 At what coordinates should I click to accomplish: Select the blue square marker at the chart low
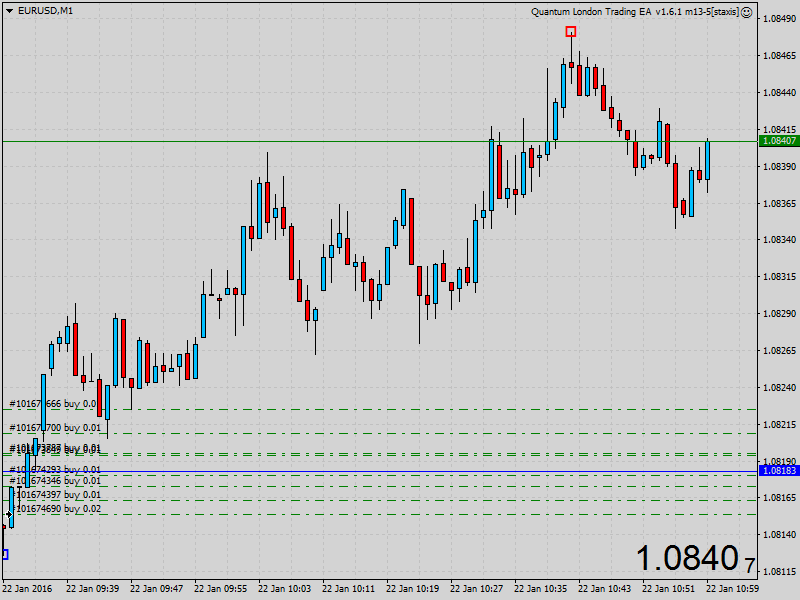[x=5, y=555]
